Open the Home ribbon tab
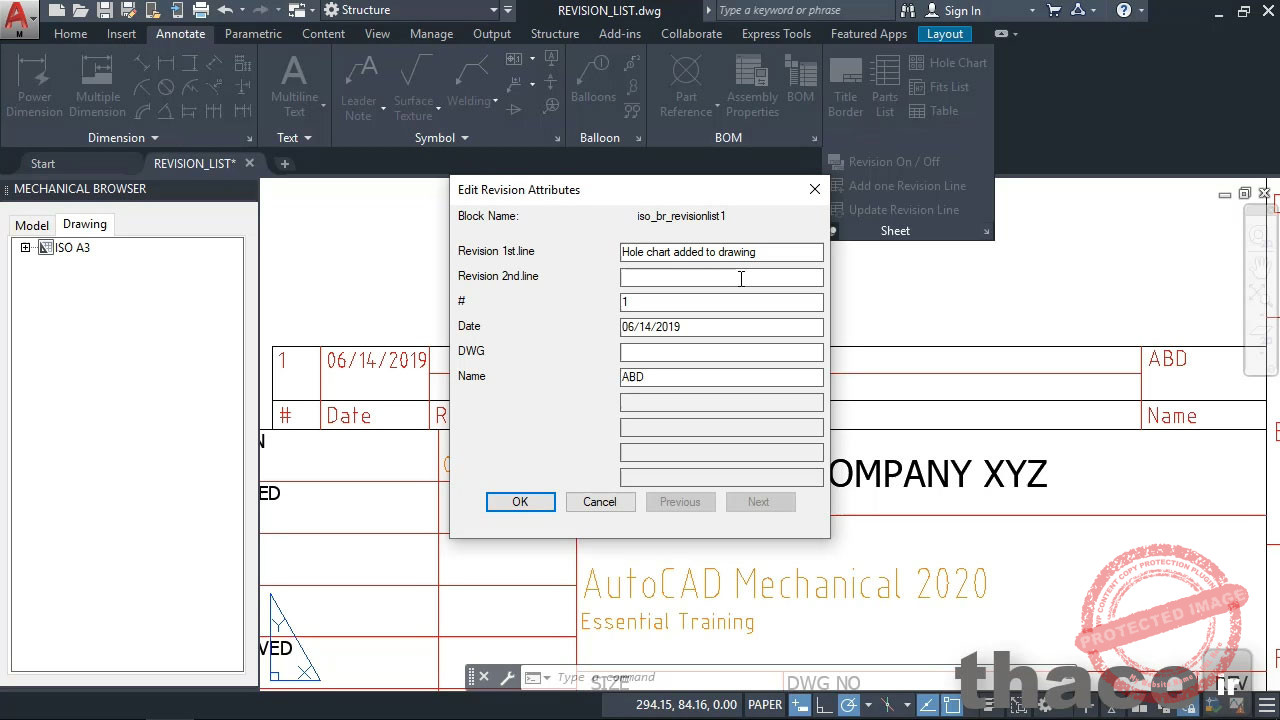 [70, 33]
